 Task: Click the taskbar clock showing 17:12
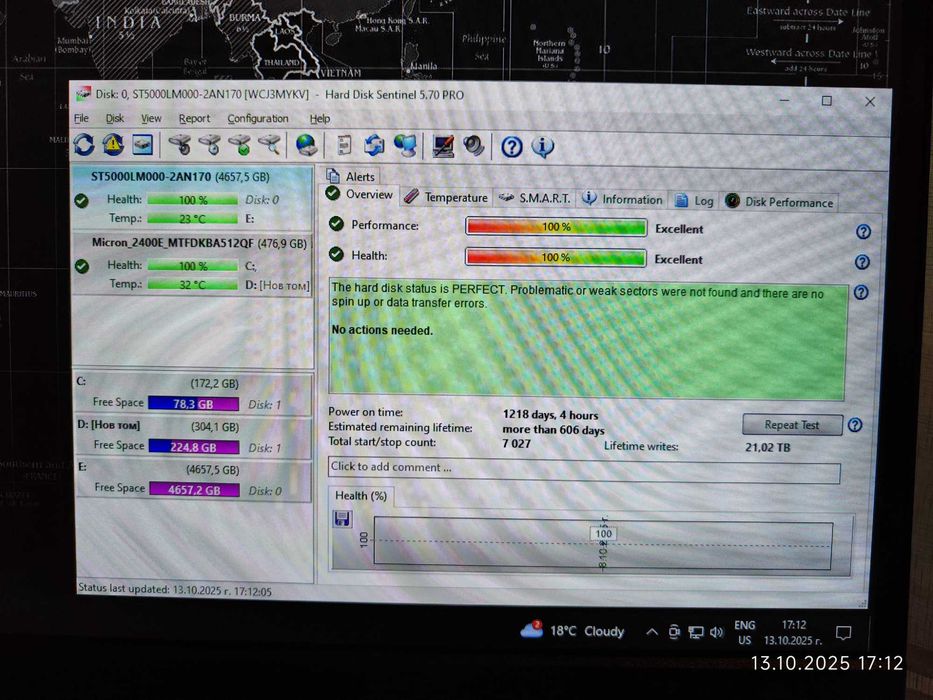pos(793,632)
